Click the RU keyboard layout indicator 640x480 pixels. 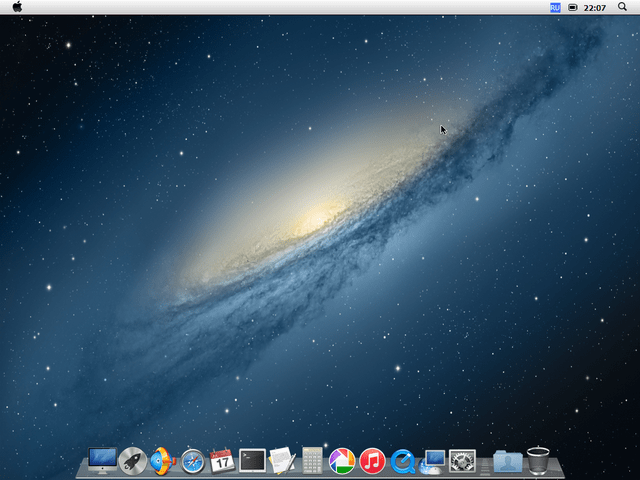[555, 7]
